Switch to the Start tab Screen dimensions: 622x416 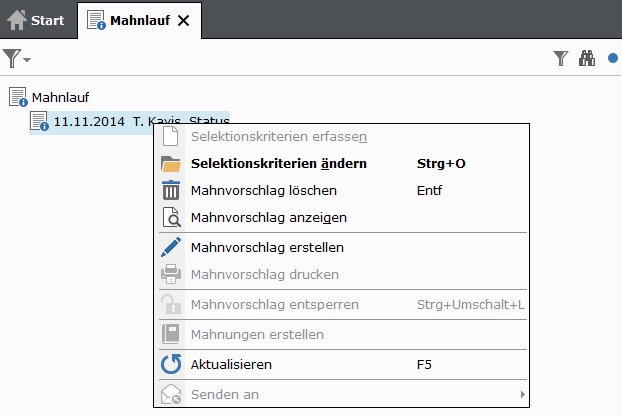(37, 20)
